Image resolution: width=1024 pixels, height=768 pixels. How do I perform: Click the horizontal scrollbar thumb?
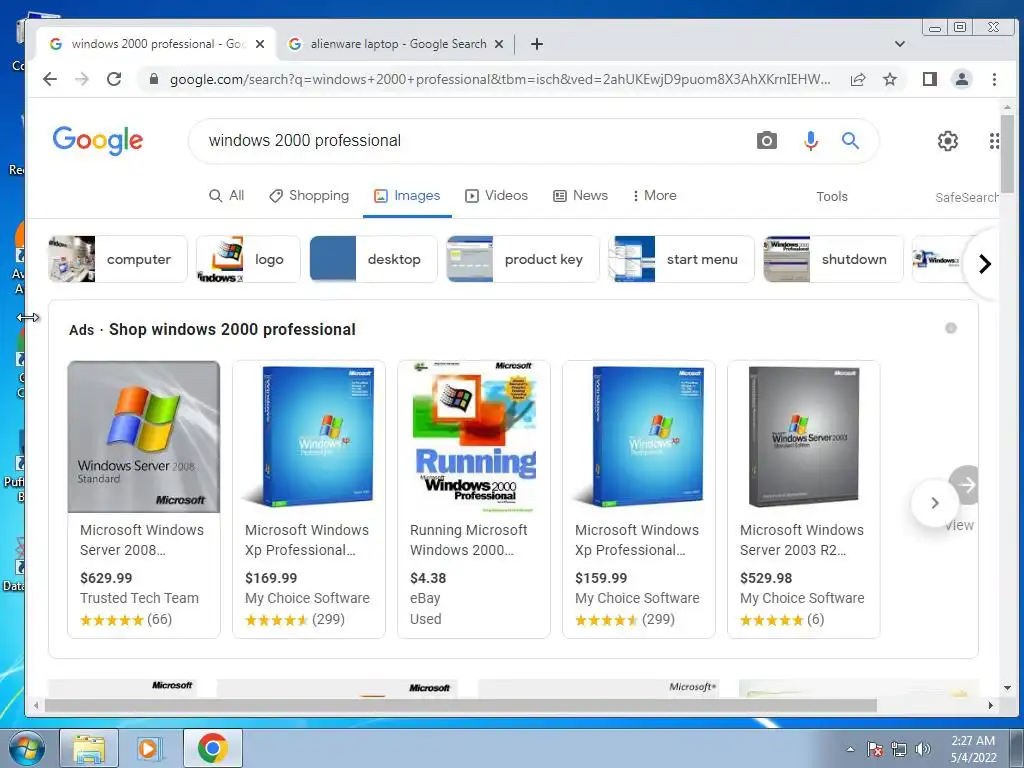tap(460, 705)
